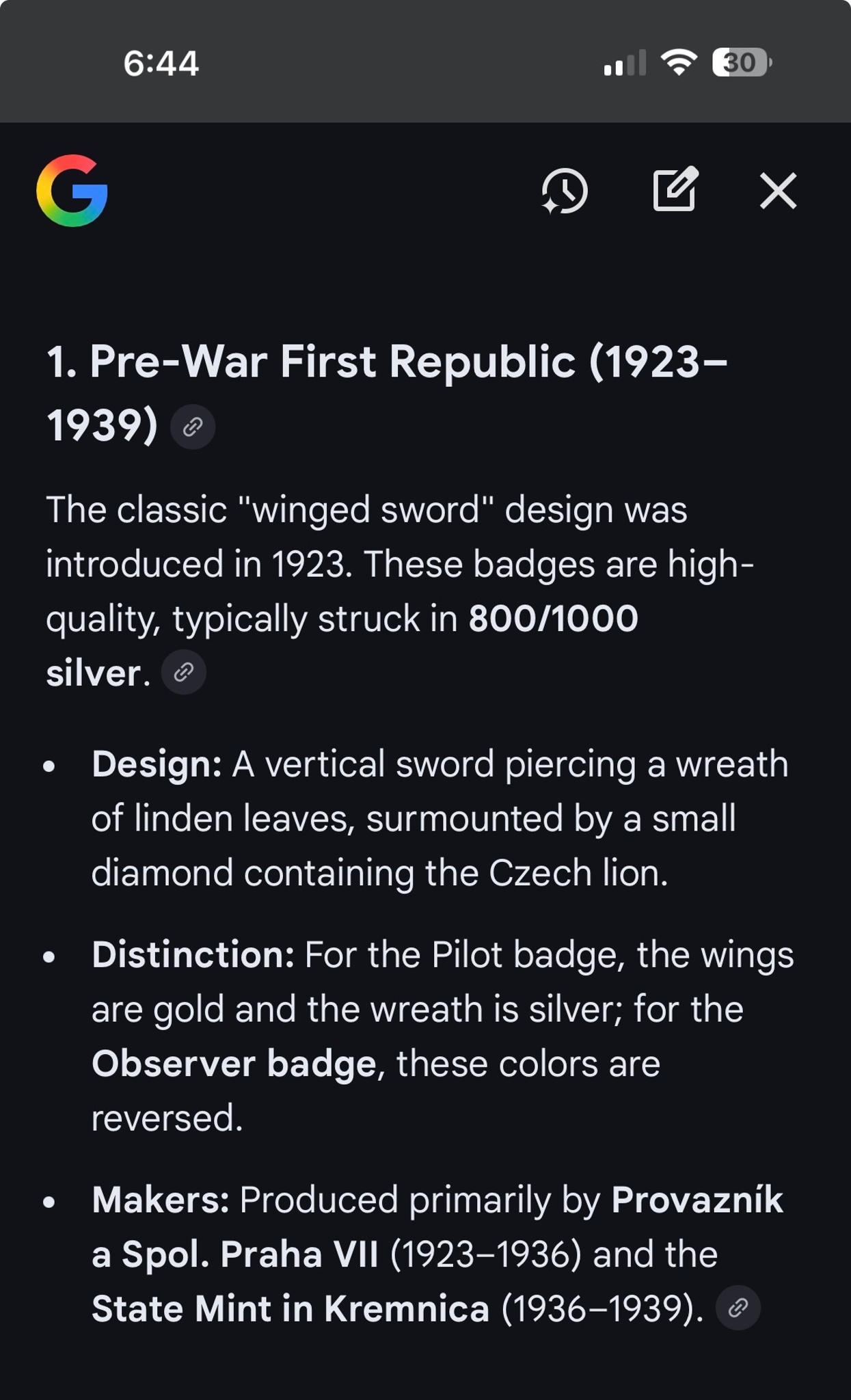Tap the battery level indicator
Image resolution: width=851 pixels, height=1400 pixels.
pos(742,63)
